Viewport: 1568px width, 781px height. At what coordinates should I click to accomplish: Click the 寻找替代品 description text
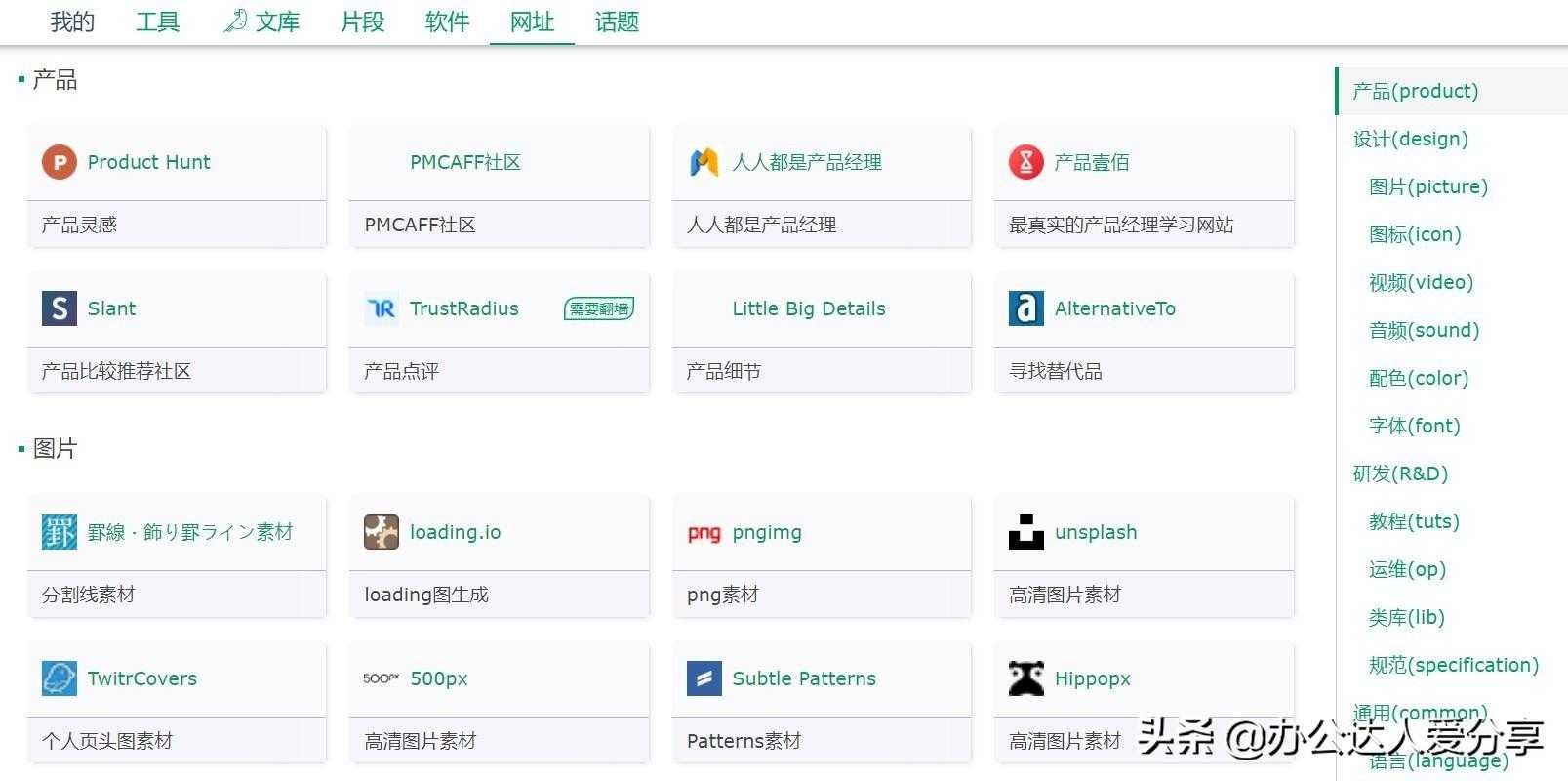(1055, 371)
